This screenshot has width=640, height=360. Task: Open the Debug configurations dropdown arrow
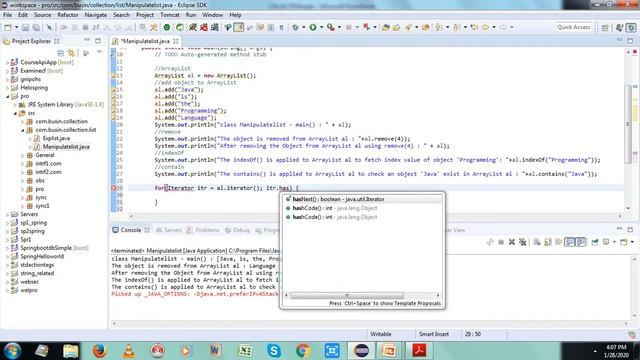tap(303, 27)
